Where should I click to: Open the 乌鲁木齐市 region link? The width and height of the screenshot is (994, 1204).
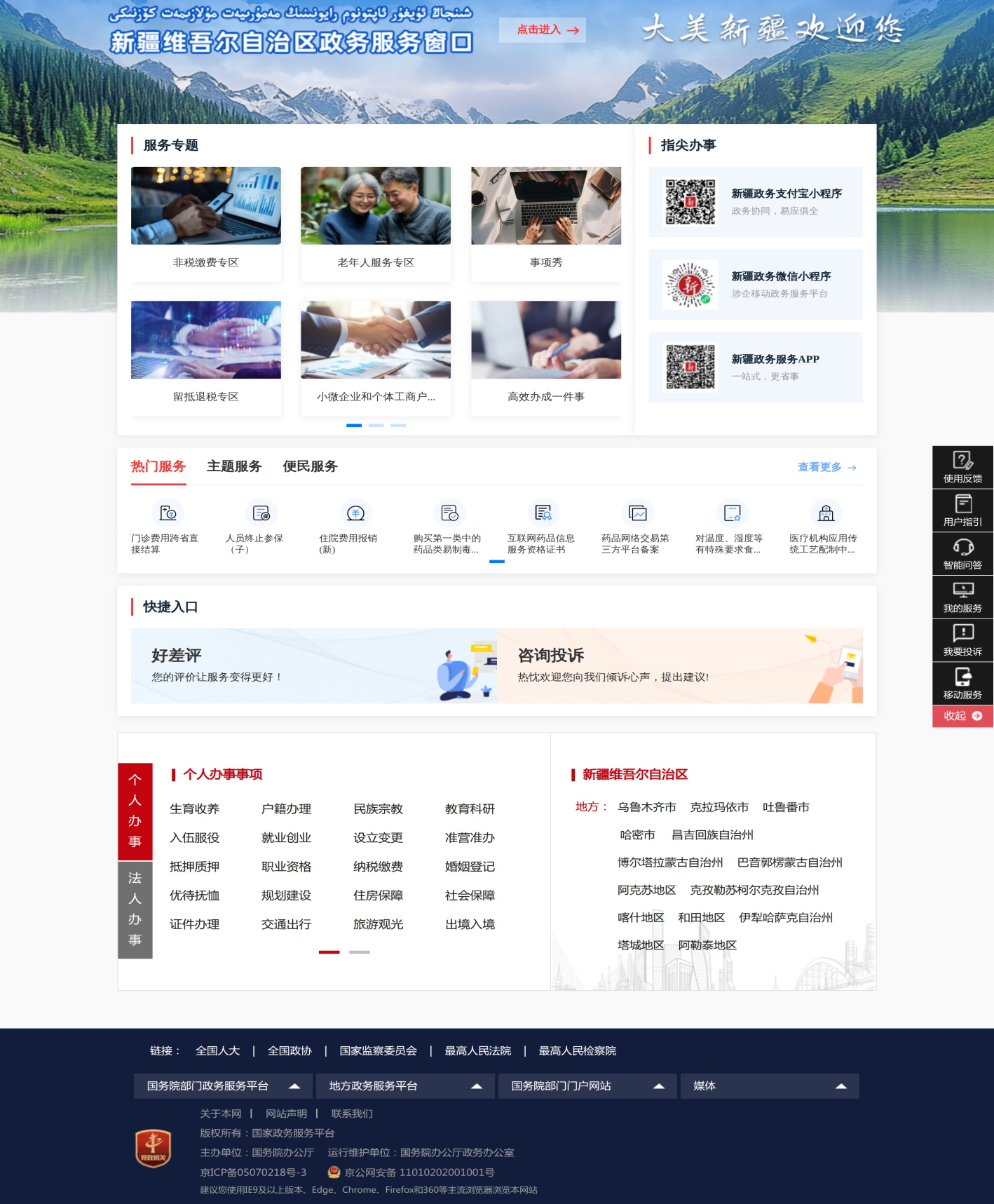coord(647,807)
